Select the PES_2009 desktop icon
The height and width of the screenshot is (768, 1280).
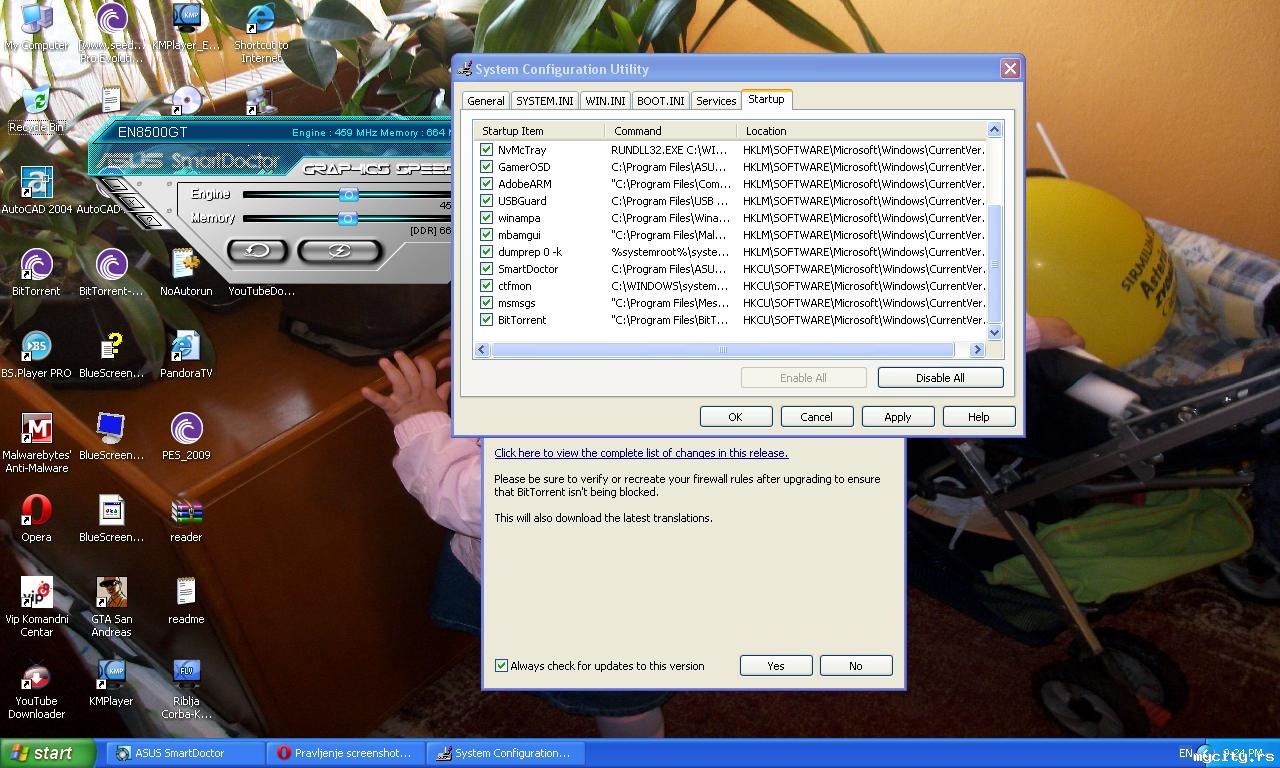[x=186, y=436]
